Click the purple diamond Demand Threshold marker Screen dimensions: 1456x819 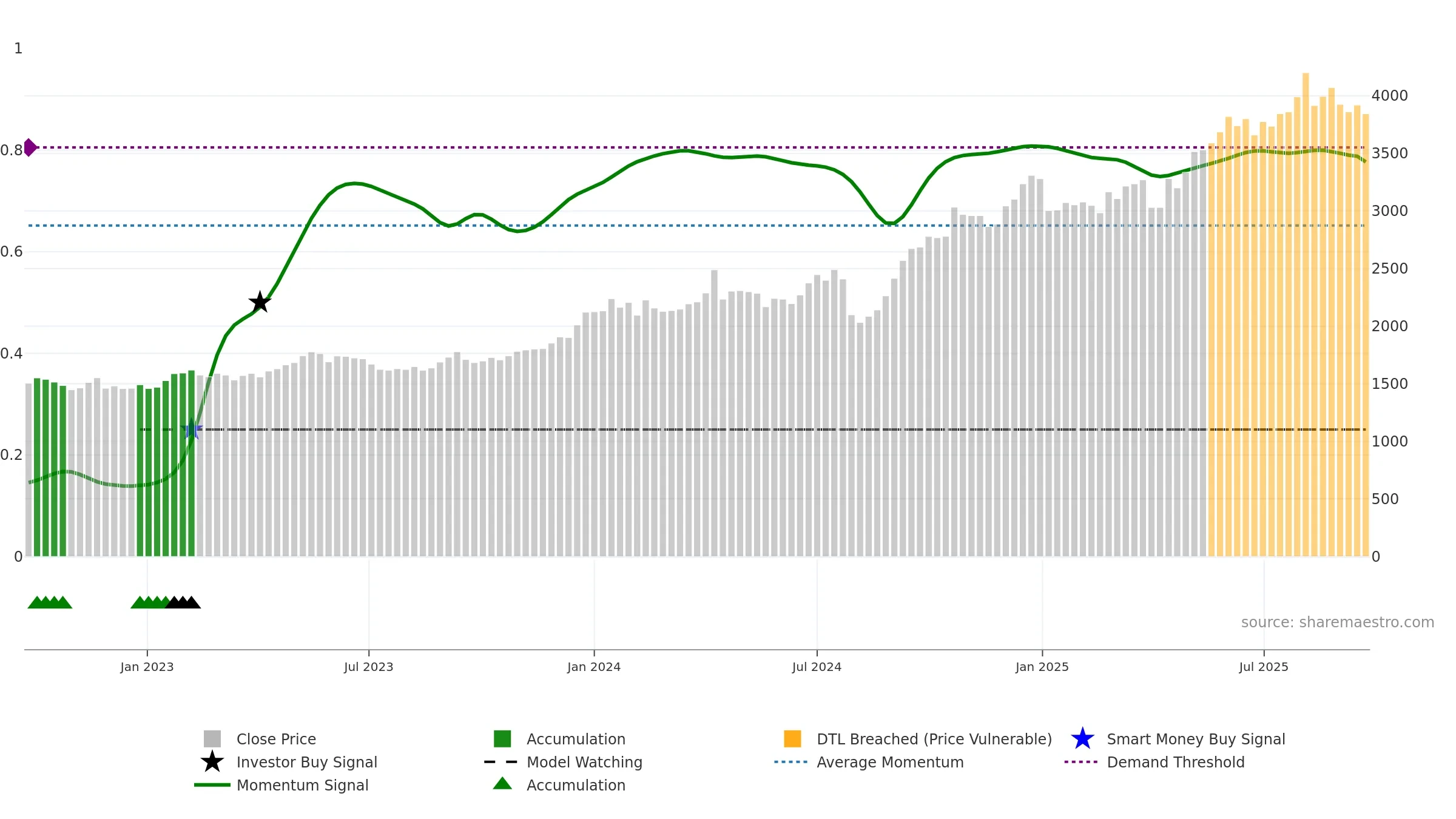click(30, 147)
